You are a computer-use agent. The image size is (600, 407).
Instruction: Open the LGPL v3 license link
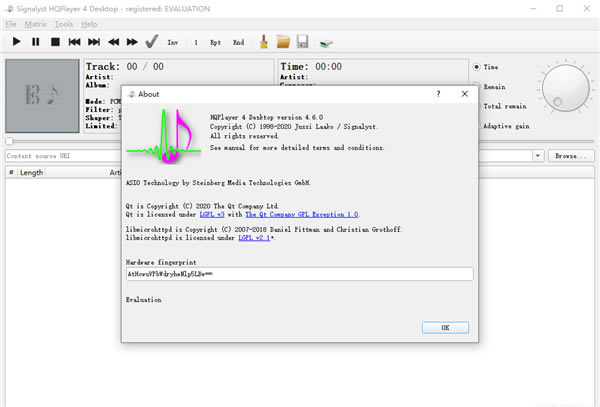point(208,214)
